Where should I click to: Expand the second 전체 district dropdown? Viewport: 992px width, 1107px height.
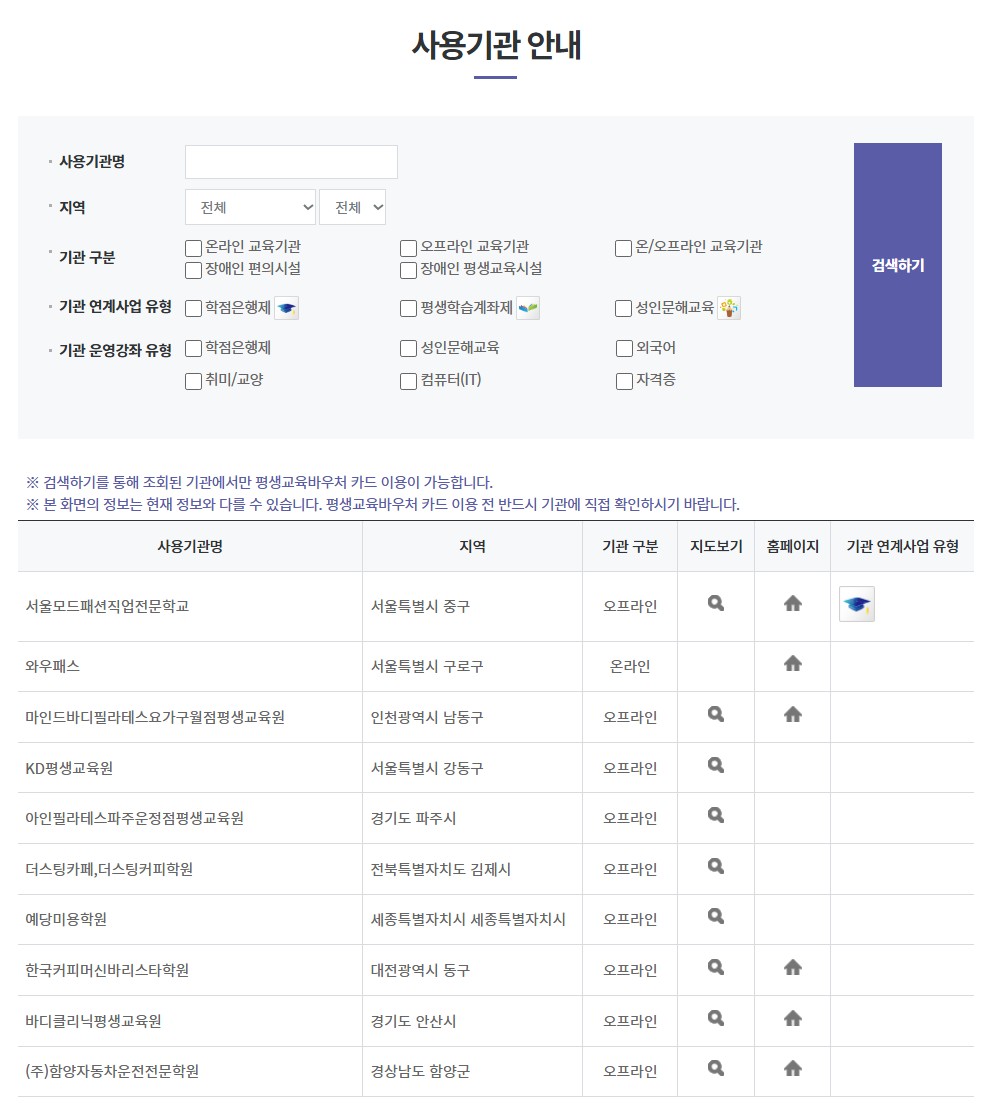[x=353, y=207]
